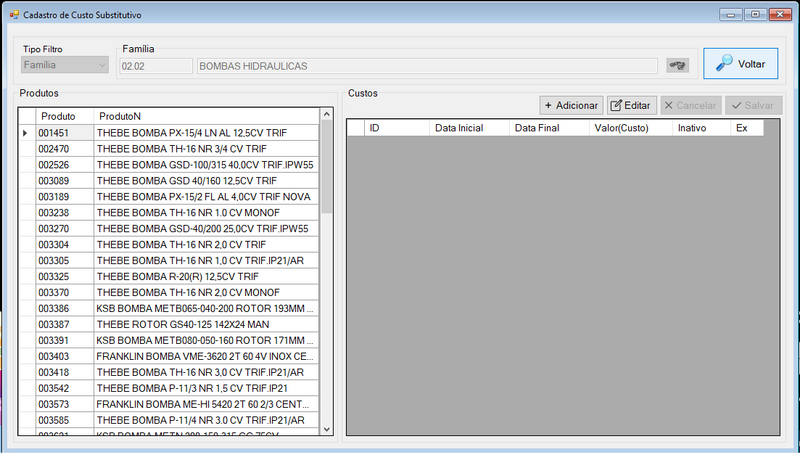Click THEBE BOMBA GSD-40/200 25,0CV TRIF.IPW55
This screenshot has width=800, height=460.
[x=207, y=228]
